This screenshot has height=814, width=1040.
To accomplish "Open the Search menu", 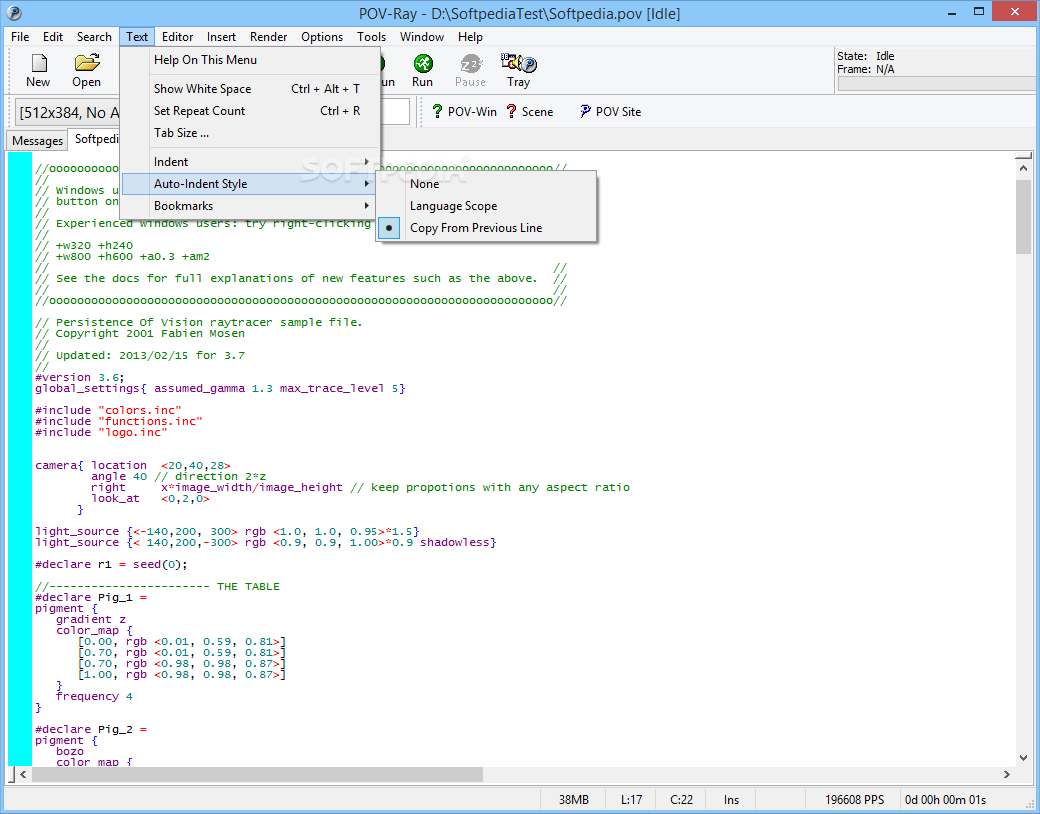I will pos(94,36).
